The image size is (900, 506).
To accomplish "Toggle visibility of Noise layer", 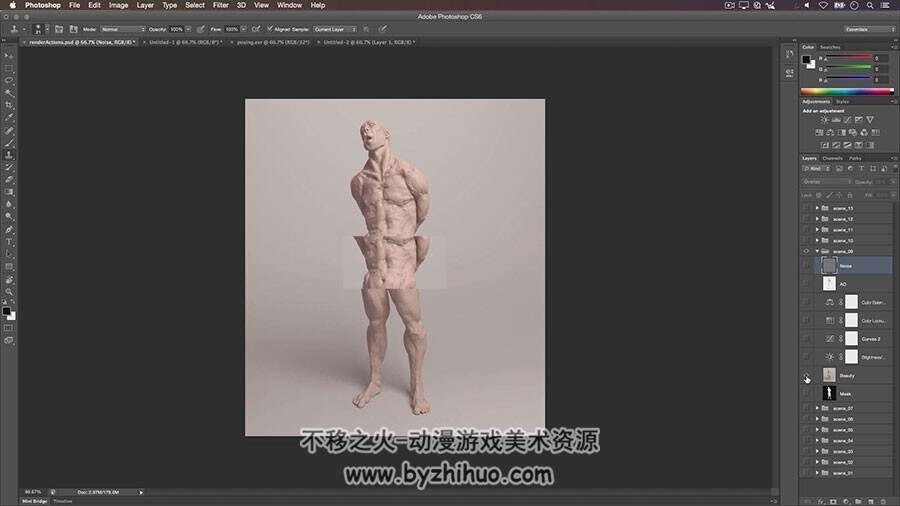I will pos(806,266).
